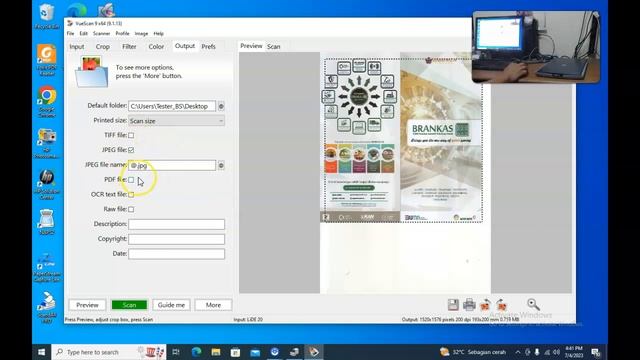Click the Windows taskbar search box

pyautogui.click(x=109, y=352)
